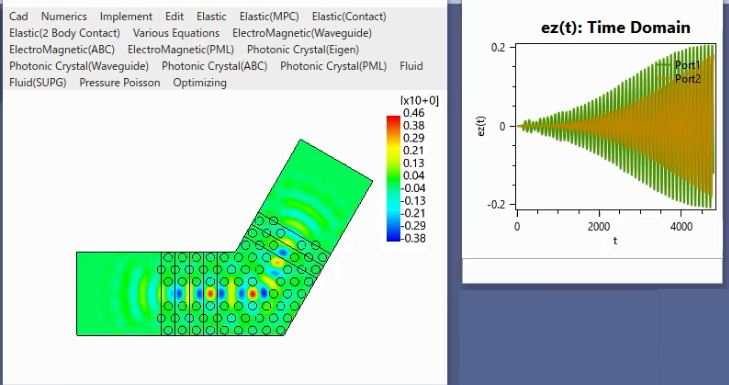Open the ElectroMagnetic(ABC) menu
Viewport: 729px width, 385px height.
tap(62, 49)
